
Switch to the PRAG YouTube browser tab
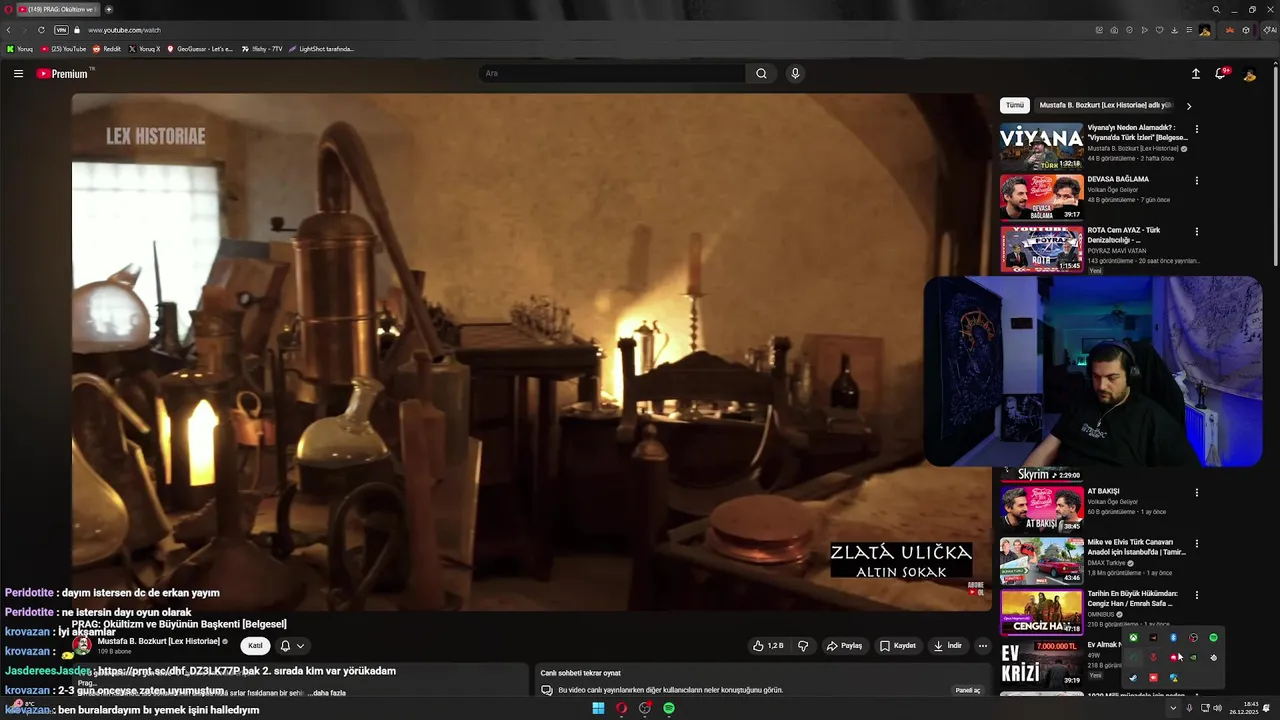click(56, 9)
